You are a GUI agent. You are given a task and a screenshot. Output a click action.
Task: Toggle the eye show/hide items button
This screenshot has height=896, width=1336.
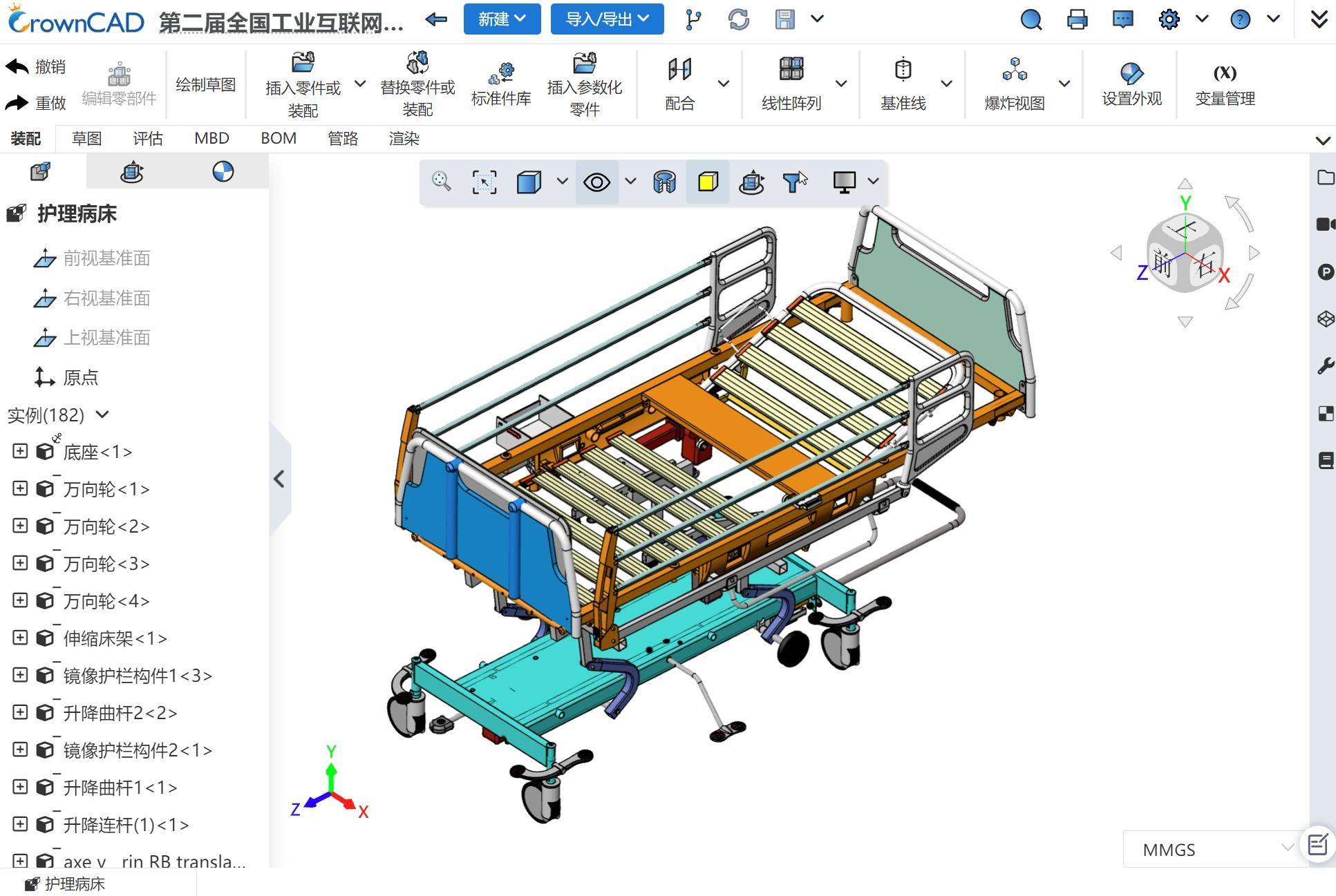click(x=596, y=182)
